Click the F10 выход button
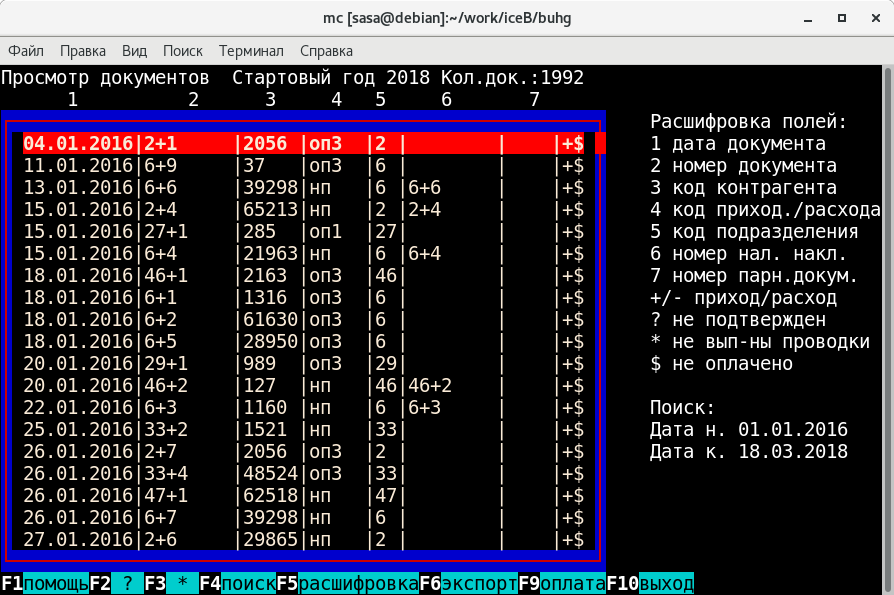The width and height of the screenshot is (894, 595). tap(650, 584)
